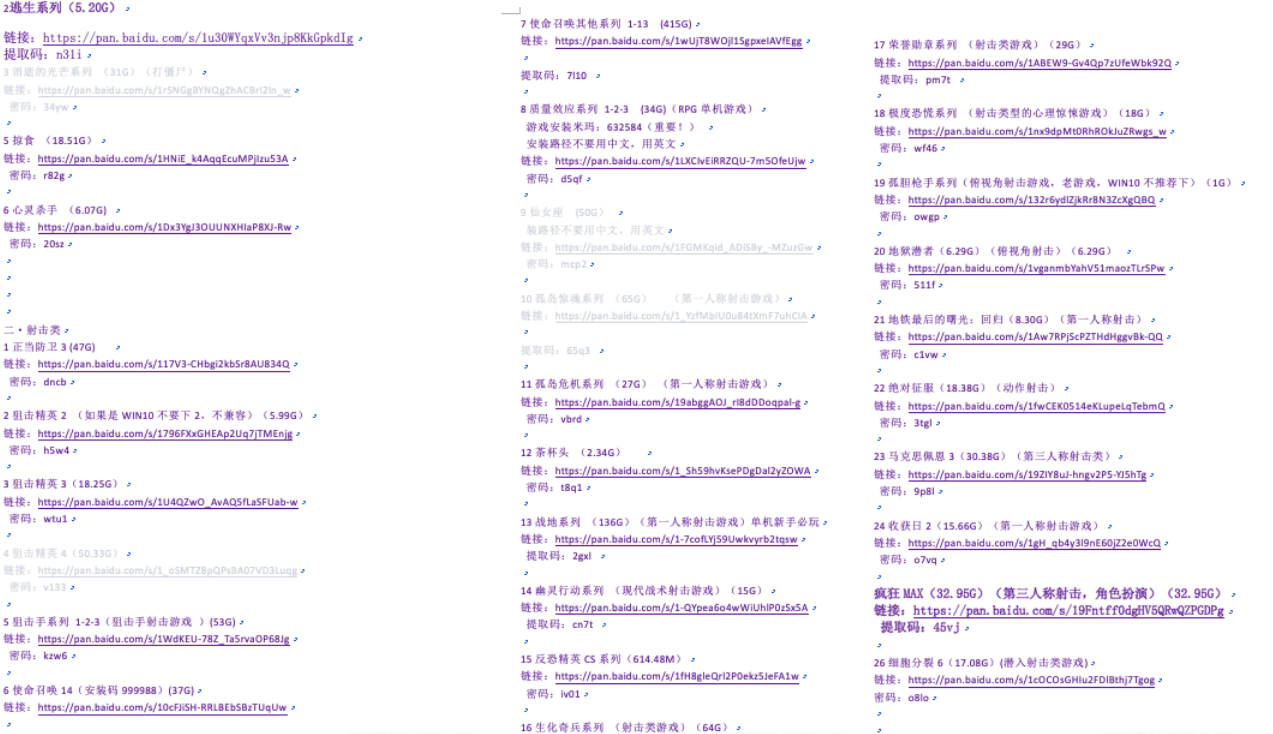Click the password t8q1 under 茶杯头
Image resolution: width=1273 pixels, height=734 pixels.
pyautogui.click(x=571, y=488)
